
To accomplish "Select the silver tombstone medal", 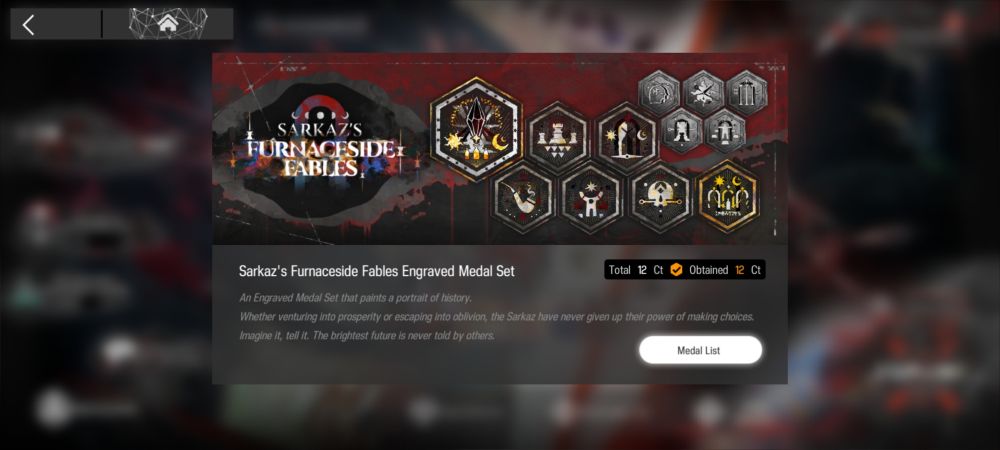I will (659, 93).
